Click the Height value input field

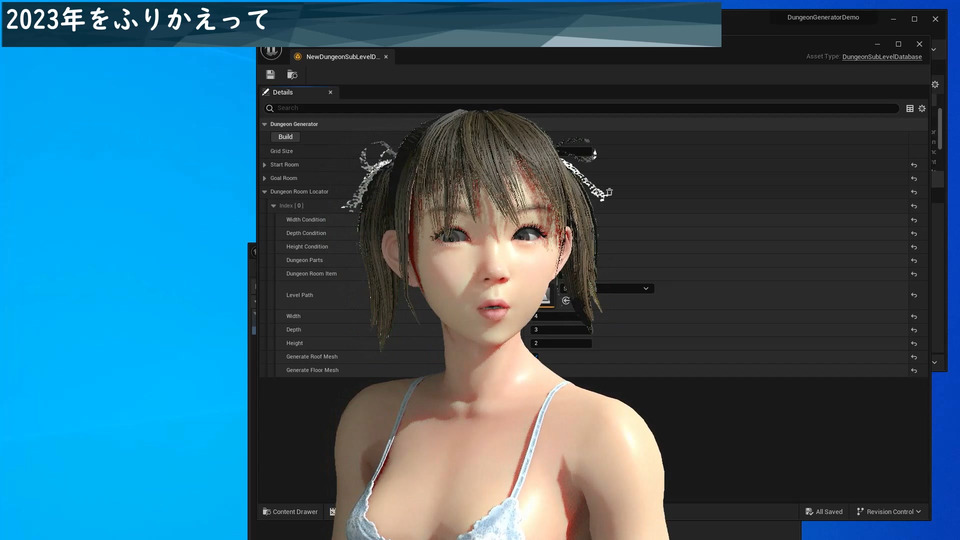pyautogui.click(x=560, y=343)
